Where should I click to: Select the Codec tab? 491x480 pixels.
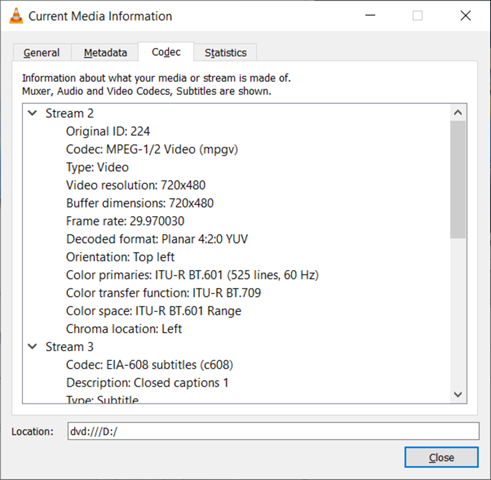pos(166,52)
